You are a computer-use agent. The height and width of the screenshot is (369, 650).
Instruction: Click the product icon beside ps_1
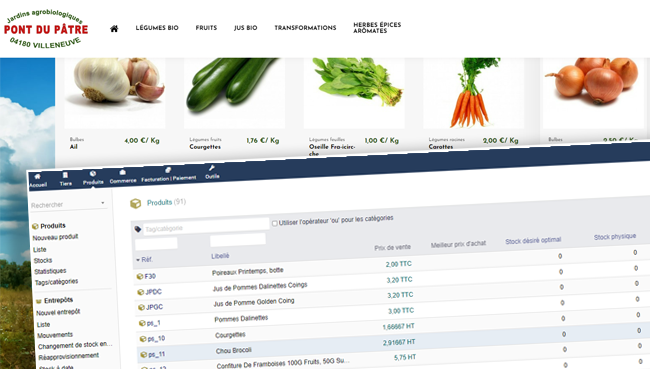142,323
